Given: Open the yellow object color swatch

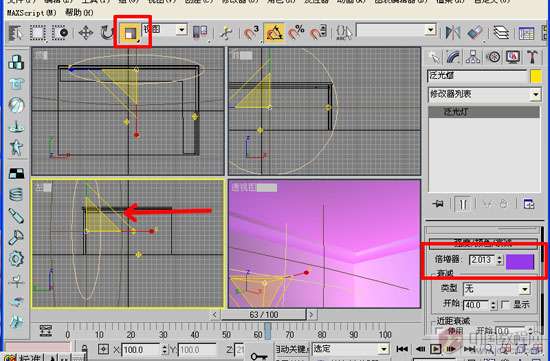Looking at the screenshot, I should pos(536,76).
